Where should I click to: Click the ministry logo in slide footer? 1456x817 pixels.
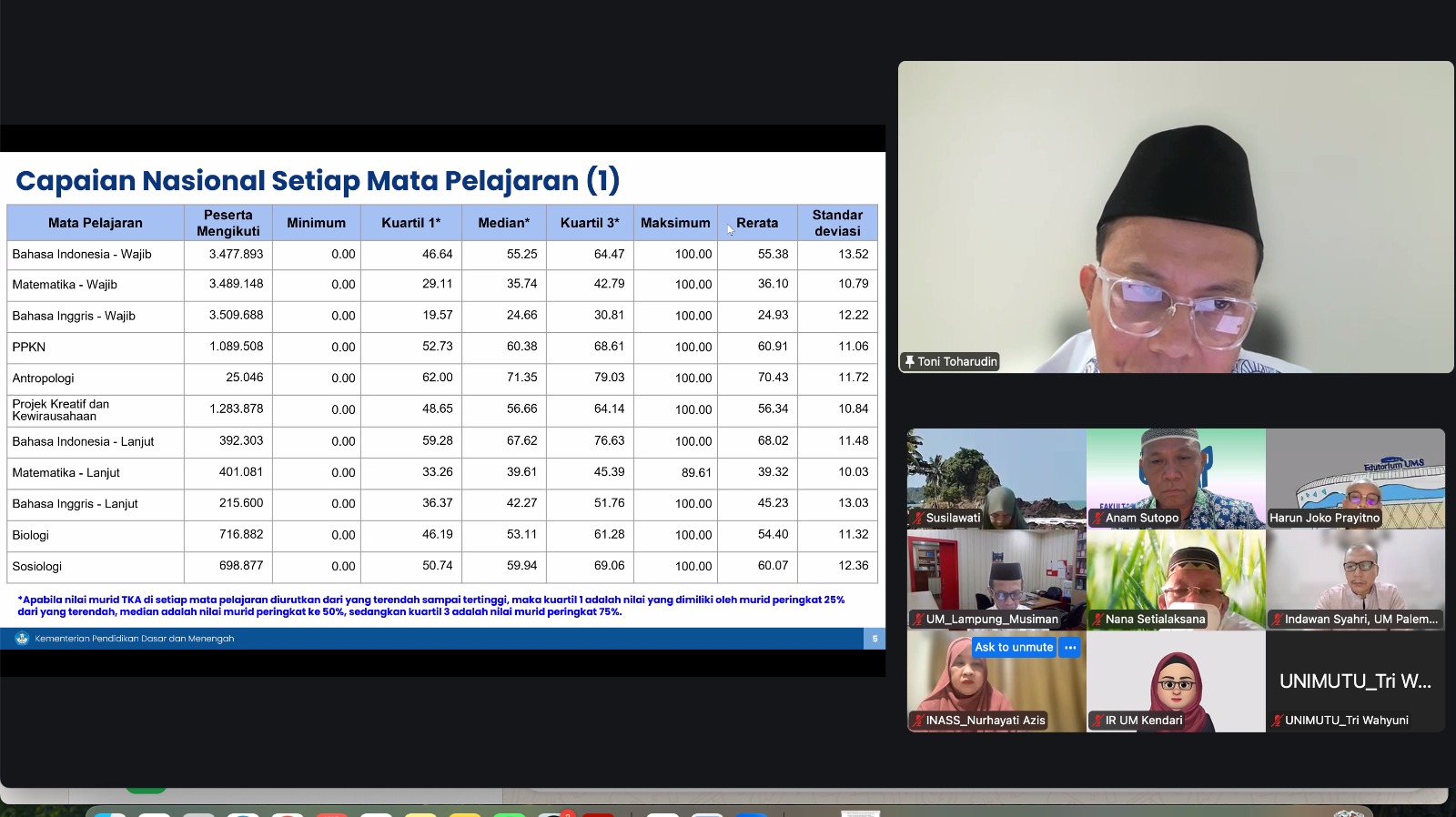[23, 639]
